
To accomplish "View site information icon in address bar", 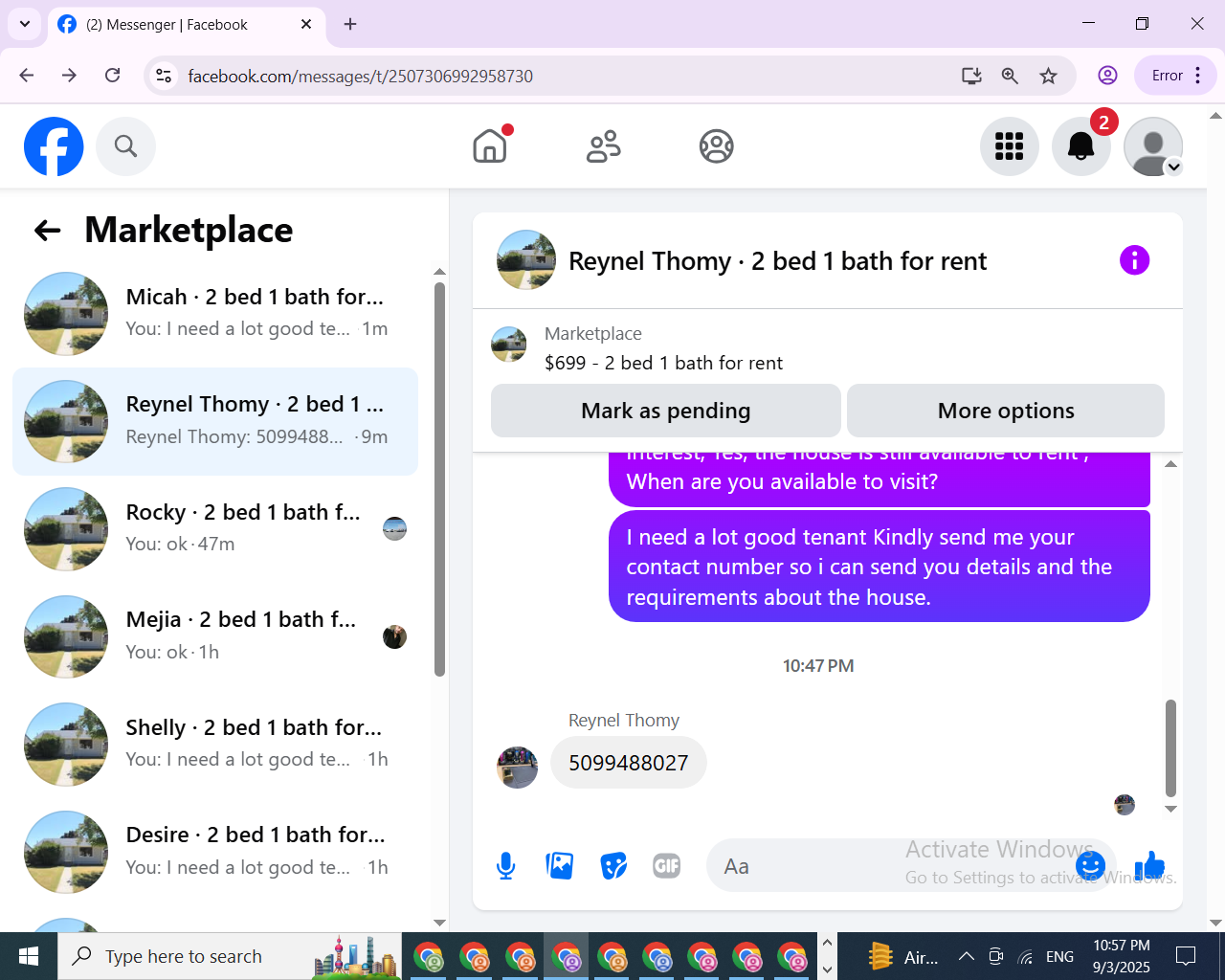I will click(x=164, y=76).
